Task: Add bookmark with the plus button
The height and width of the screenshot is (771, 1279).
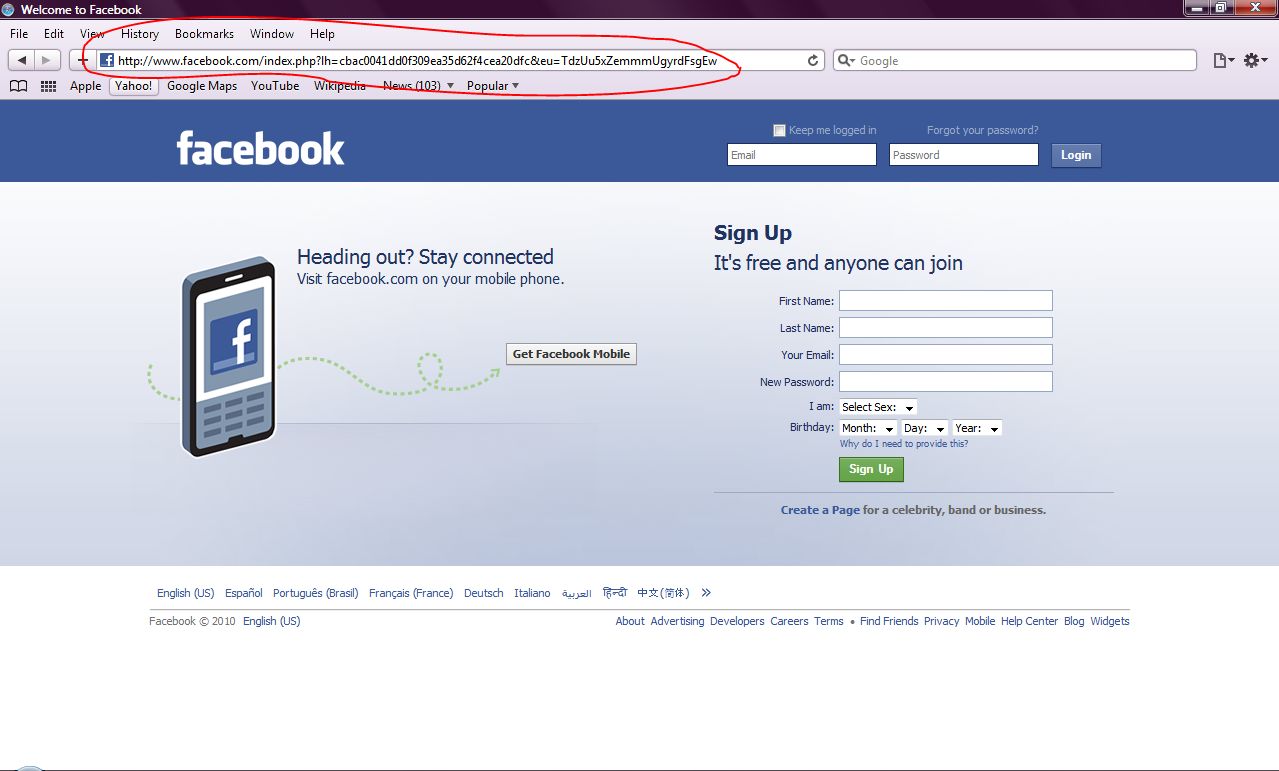Action: coord(83,61)
